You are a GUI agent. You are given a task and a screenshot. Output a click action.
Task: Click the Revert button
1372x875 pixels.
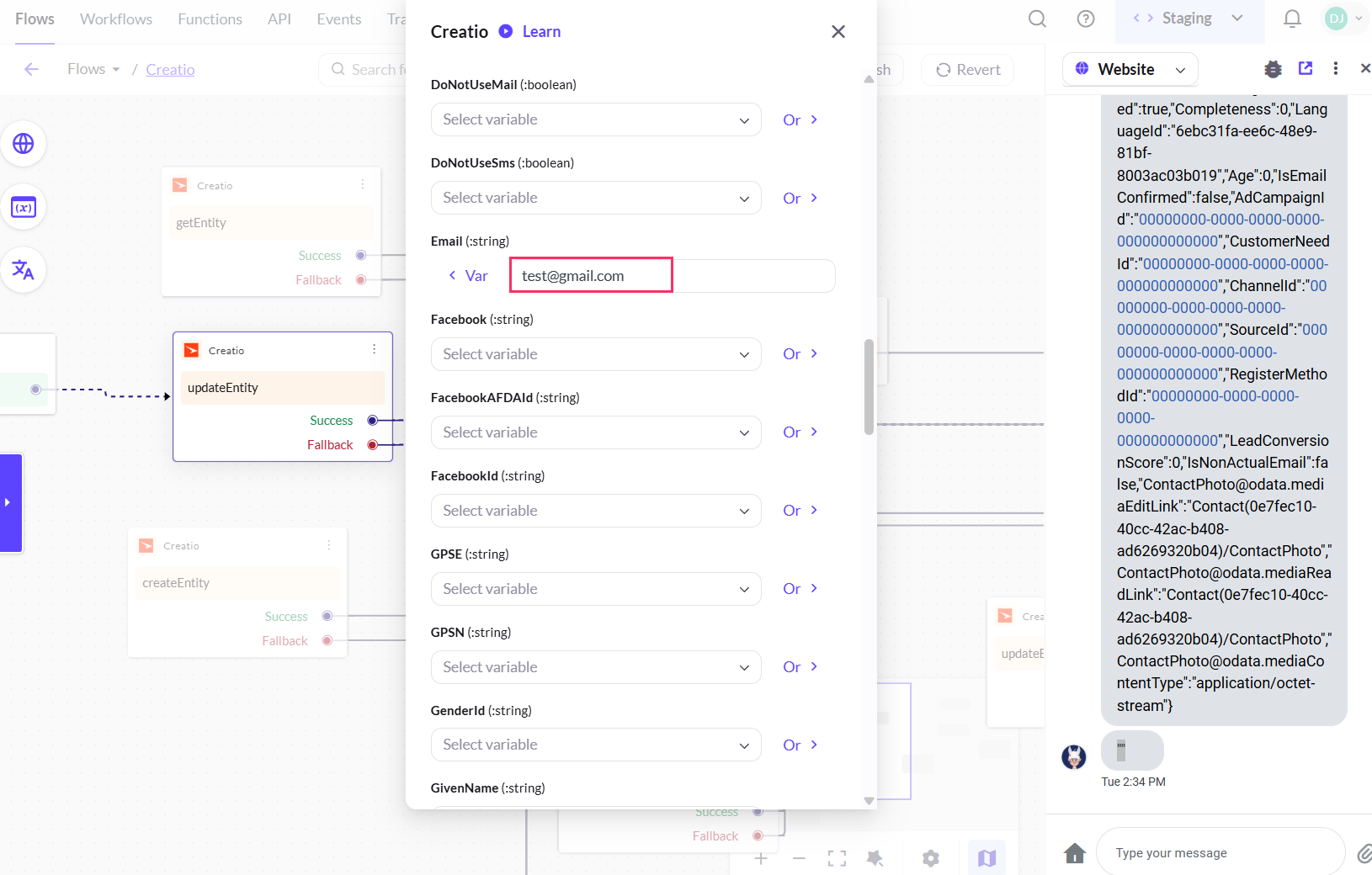[968, 70]
